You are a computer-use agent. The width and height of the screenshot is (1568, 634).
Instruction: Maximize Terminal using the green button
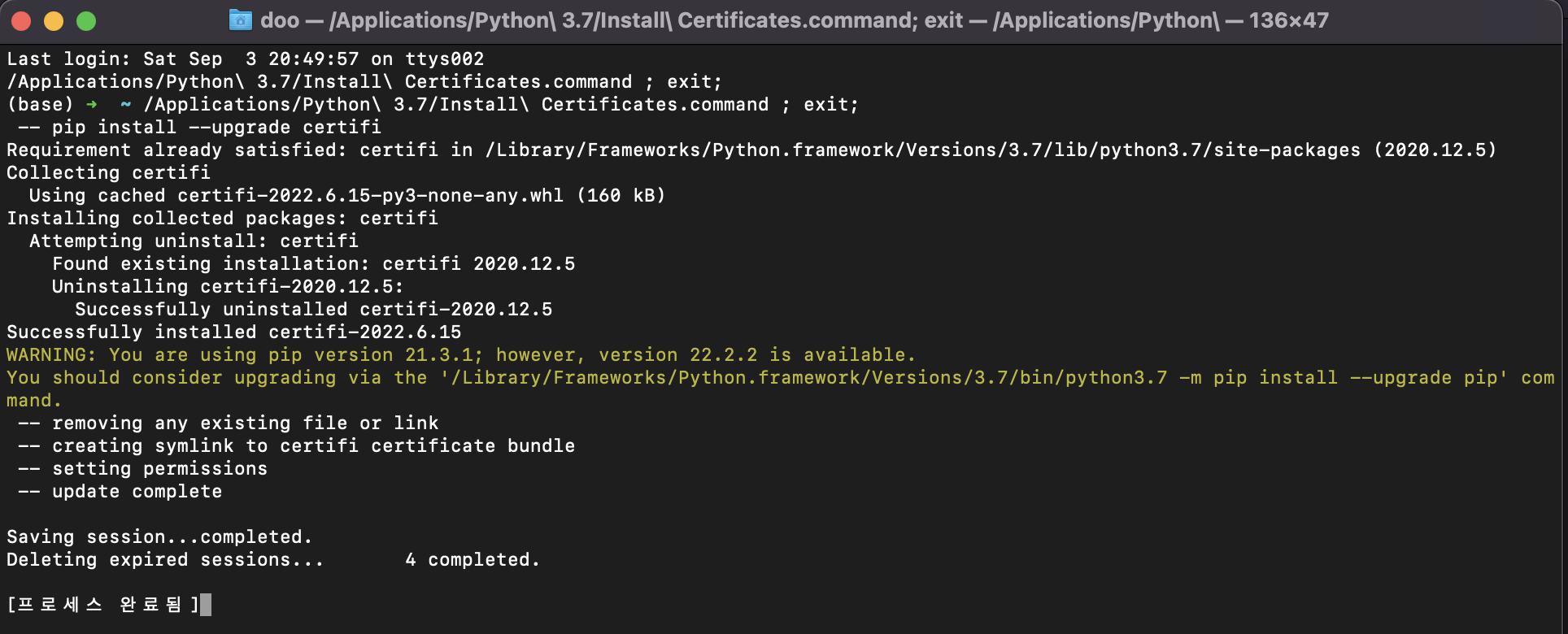tap(86, 21)
